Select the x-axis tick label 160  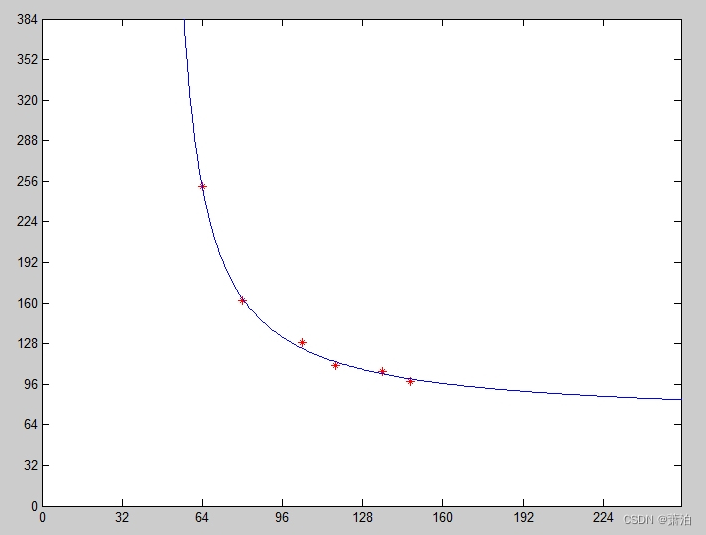[x=443, y=517]
